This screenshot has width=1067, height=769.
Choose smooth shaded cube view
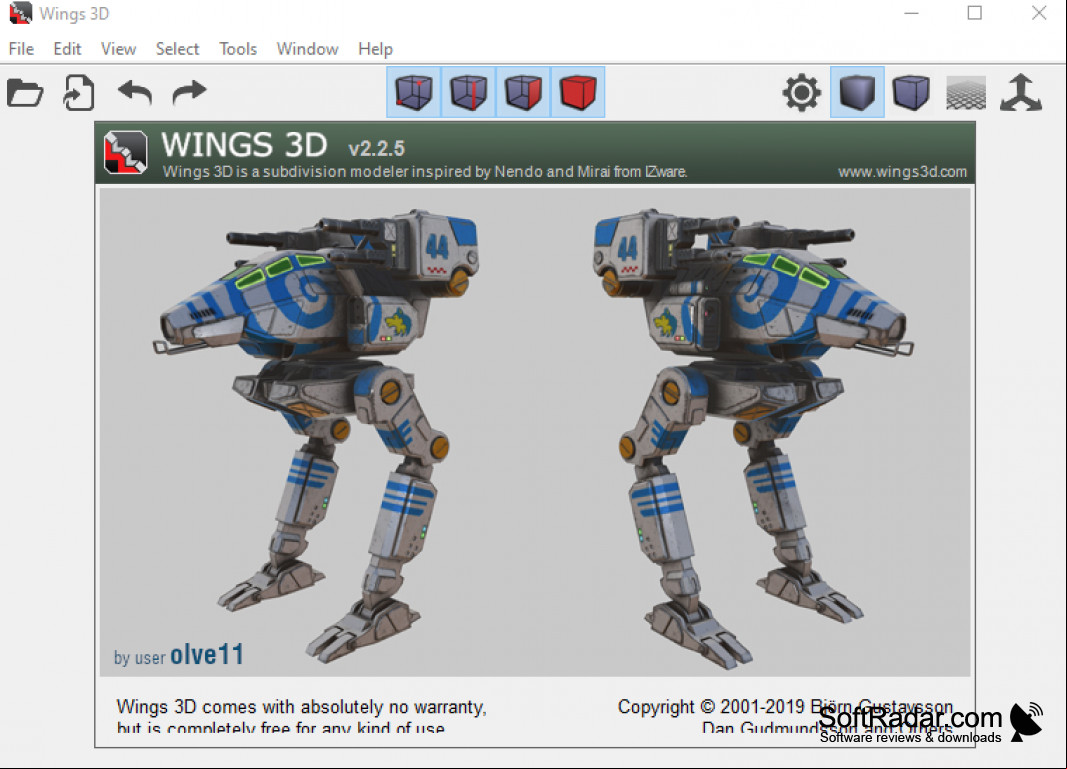857,92
